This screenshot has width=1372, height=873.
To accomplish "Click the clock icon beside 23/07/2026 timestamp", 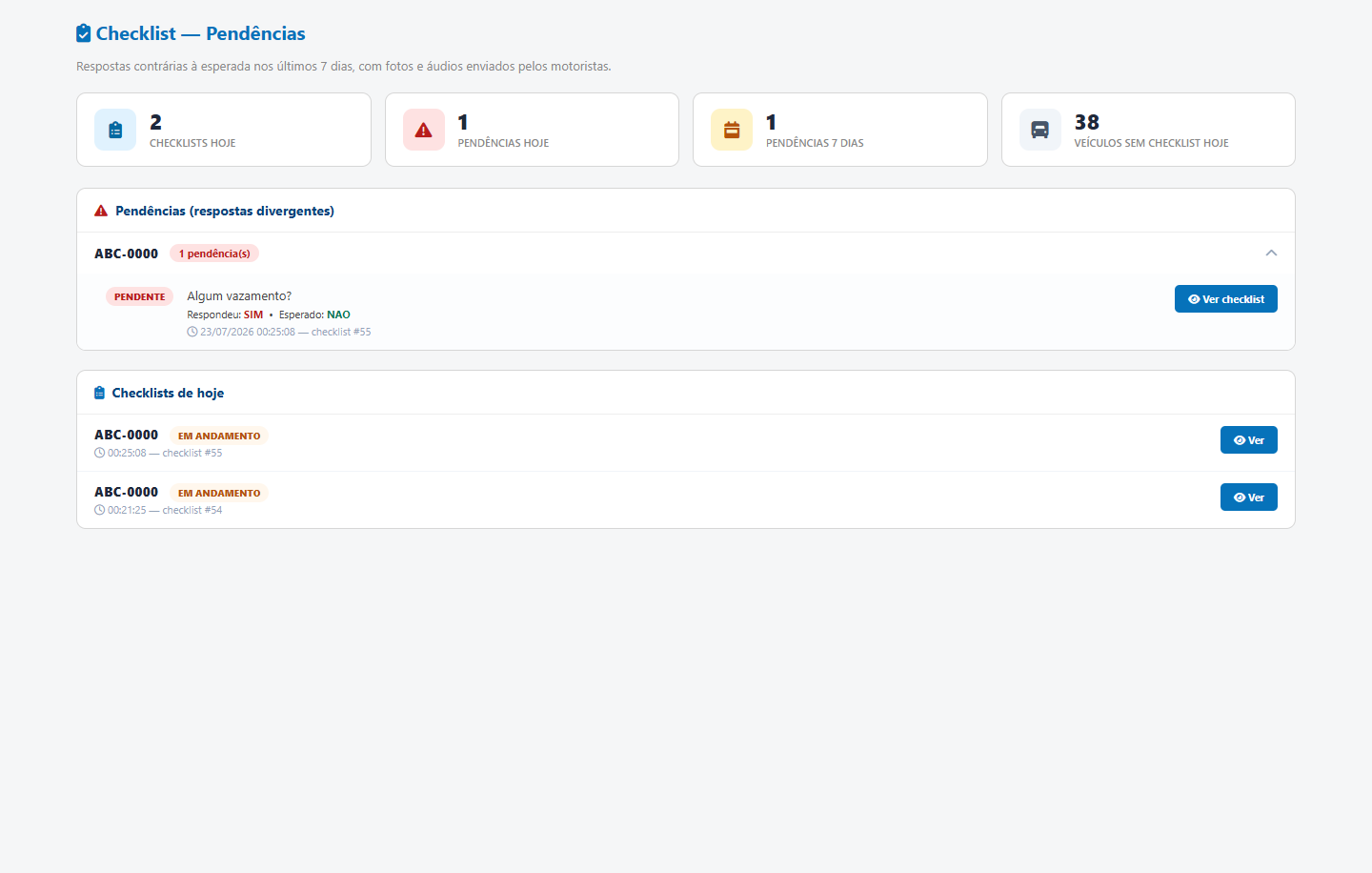I will (x=192, y=332).
